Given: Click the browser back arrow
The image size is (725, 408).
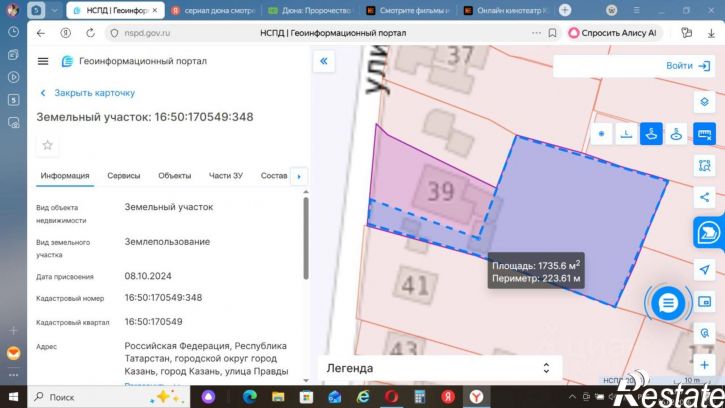Looking at the screenshot, I should (x=41, y=33).
